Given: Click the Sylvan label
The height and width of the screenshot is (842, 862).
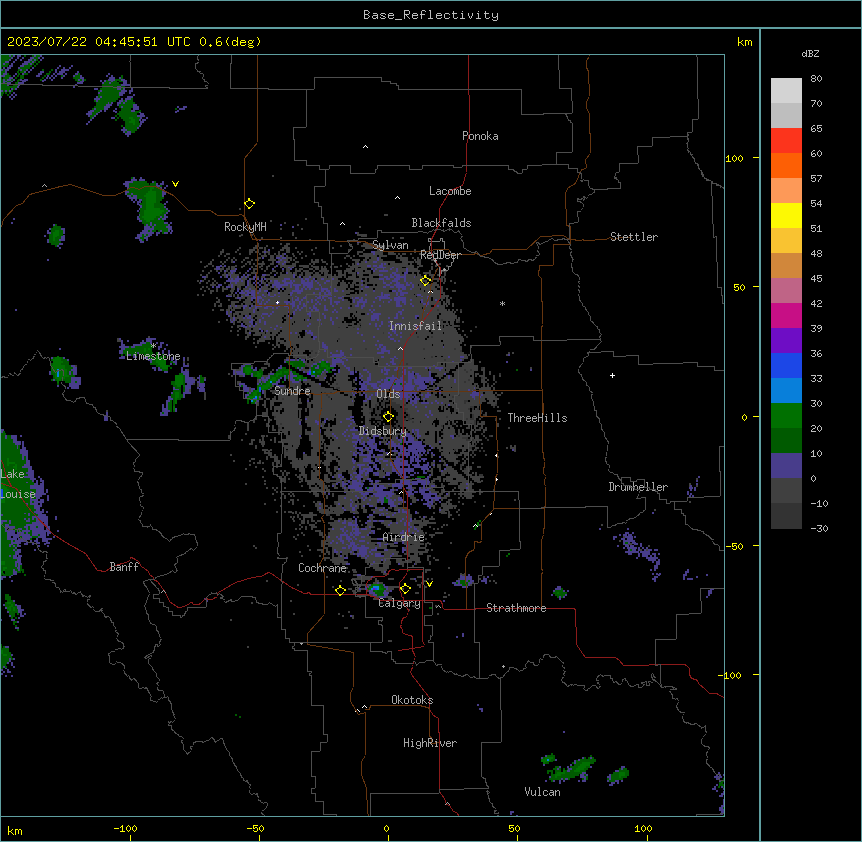Looking at the screenshot, I should (x=390, y=245).
